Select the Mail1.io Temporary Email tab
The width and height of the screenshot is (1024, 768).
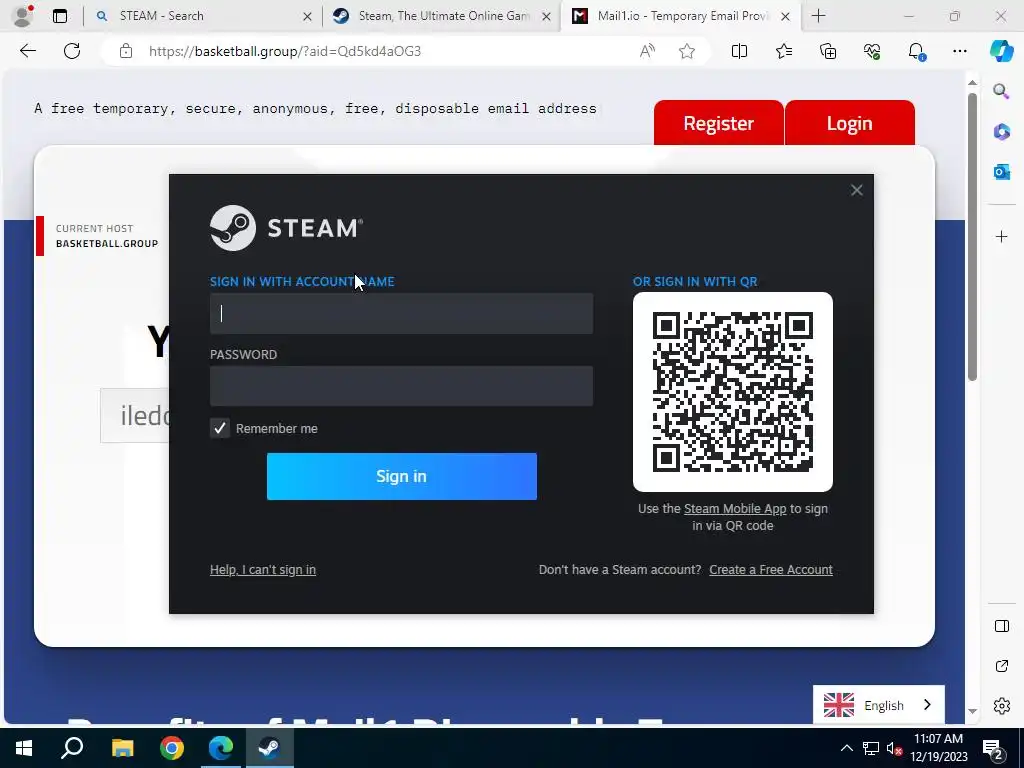681,16
